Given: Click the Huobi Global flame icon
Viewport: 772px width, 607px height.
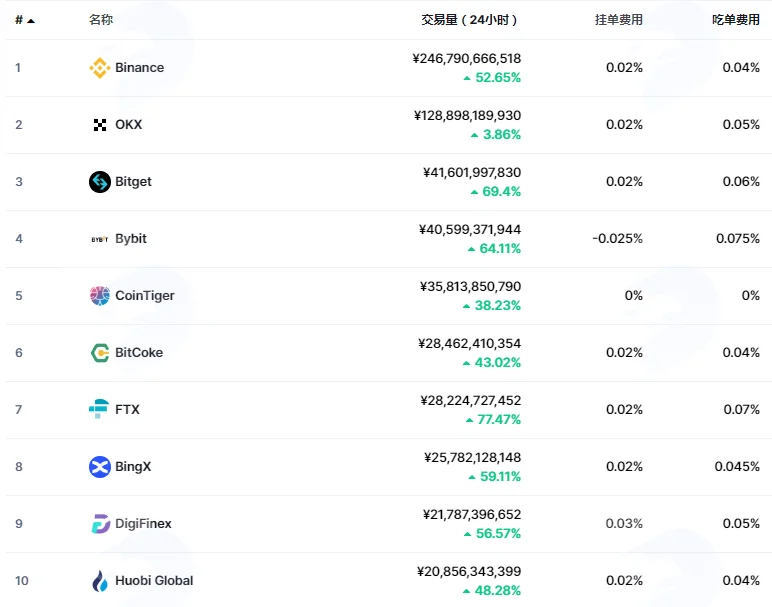Looking at the screenshot, I should 100,581.
